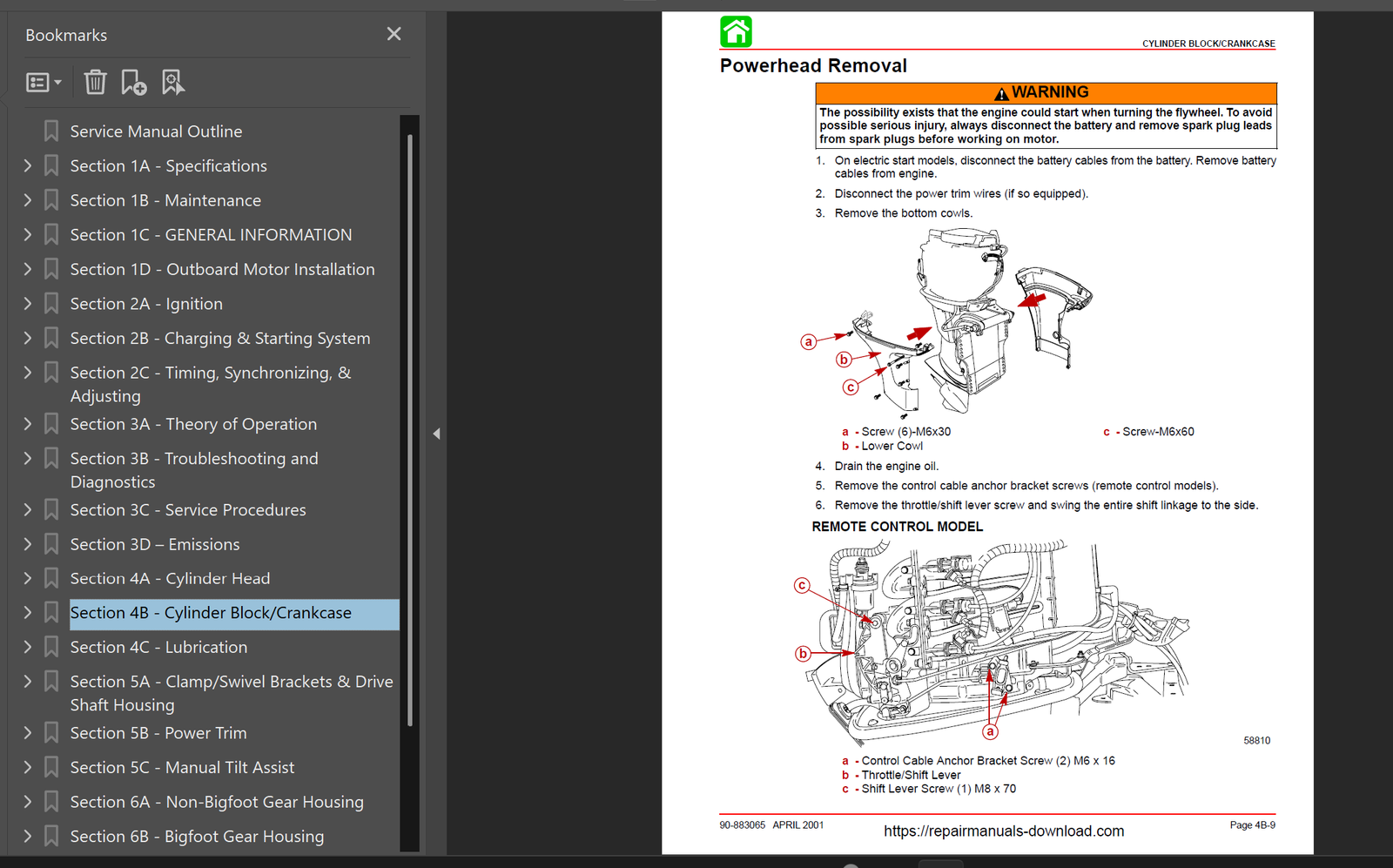Click the bookmark icon beside Section 3D

tap(51, 544)
